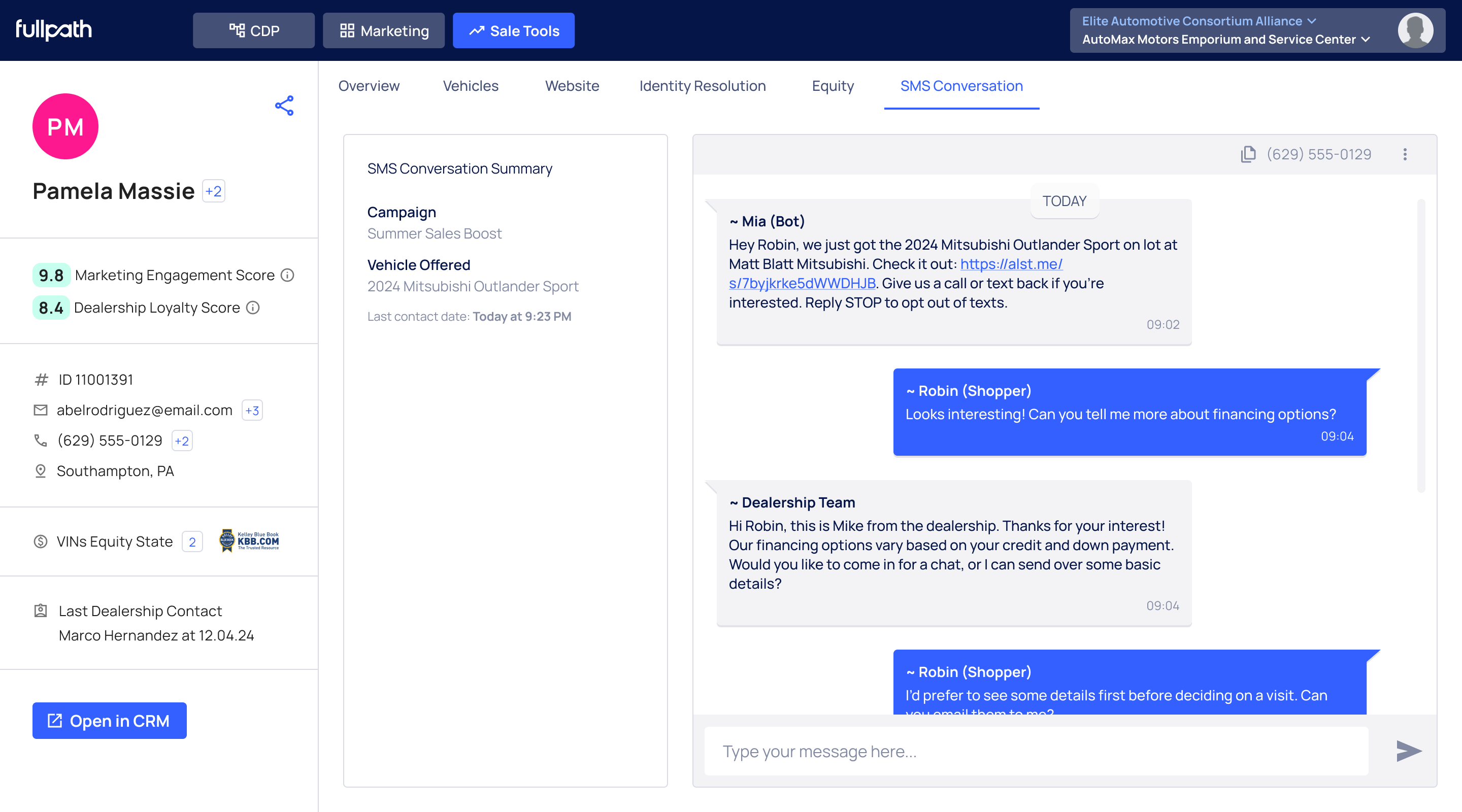Open the alst.me link in Mia's message

pyautogui.click(x=1011, y=264)
